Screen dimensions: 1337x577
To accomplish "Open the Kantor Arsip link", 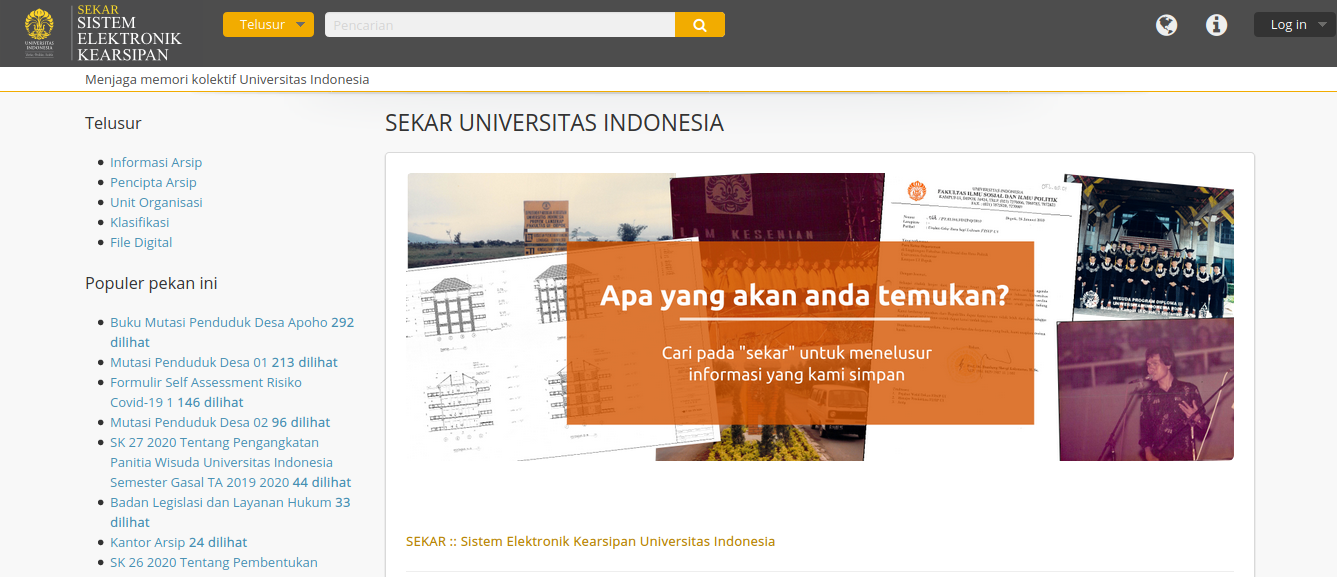I will click(178, 542).
